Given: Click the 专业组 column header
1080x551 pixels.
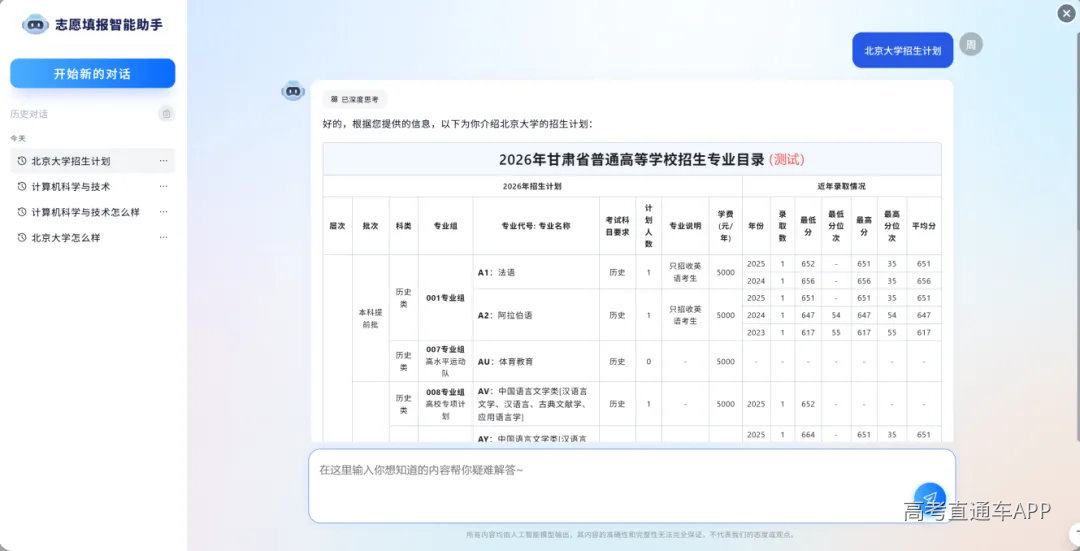Looking at the screenshot, I should [x=445, y=226].
